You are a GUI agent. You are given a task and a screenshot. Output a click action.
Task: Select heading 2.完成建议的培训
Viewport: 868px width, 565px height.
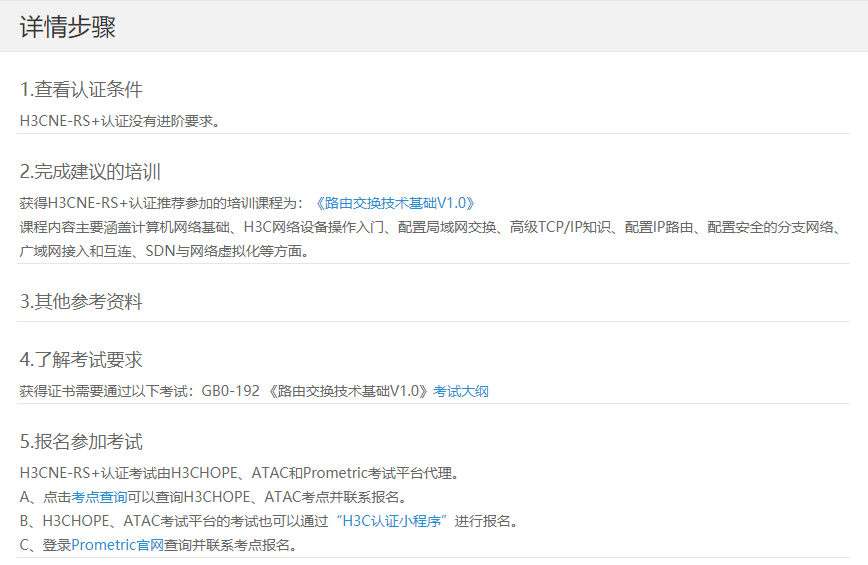point(90,172)
